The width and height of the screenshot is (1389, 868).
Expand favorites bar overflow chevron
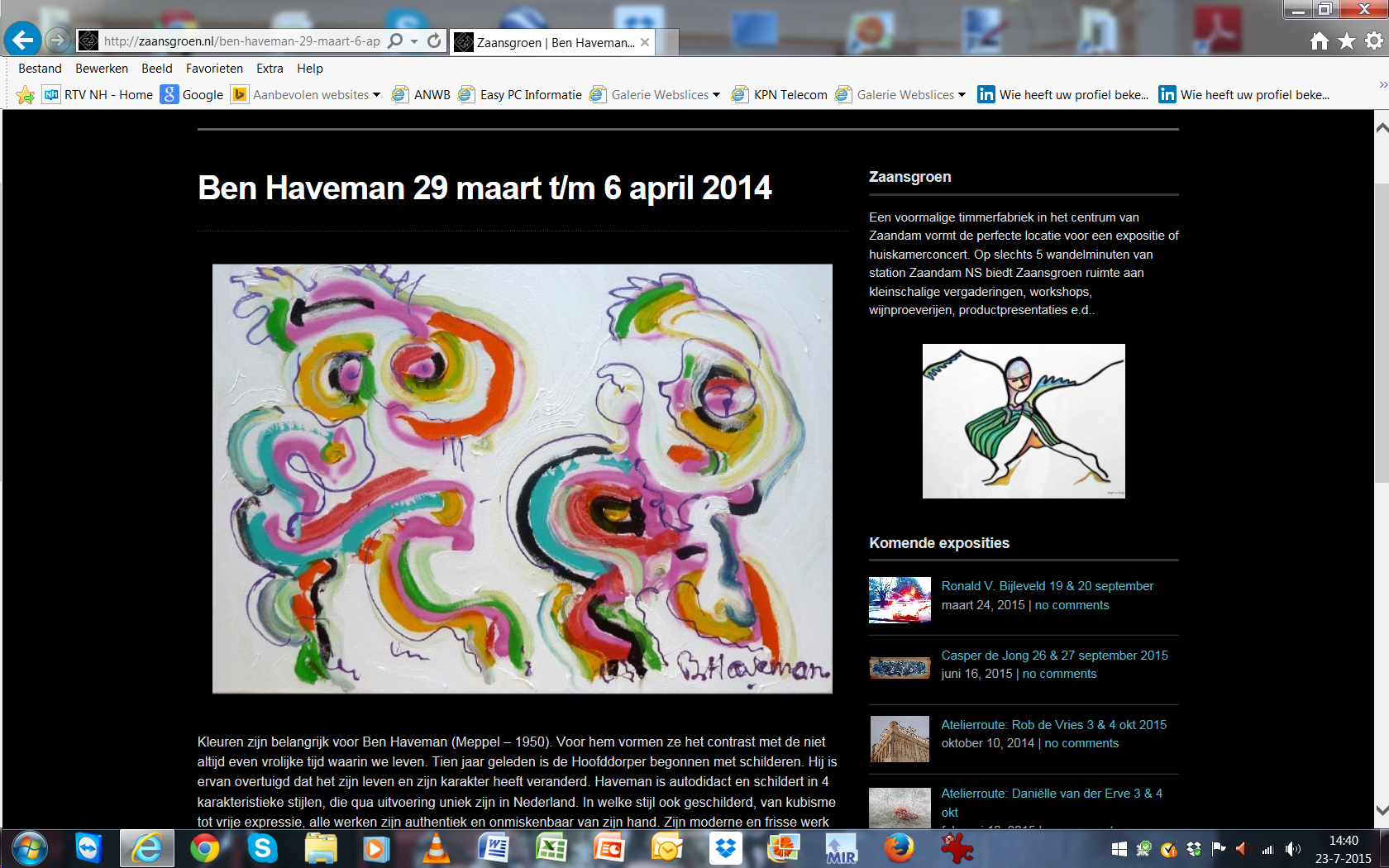[x=1382, y=84]
